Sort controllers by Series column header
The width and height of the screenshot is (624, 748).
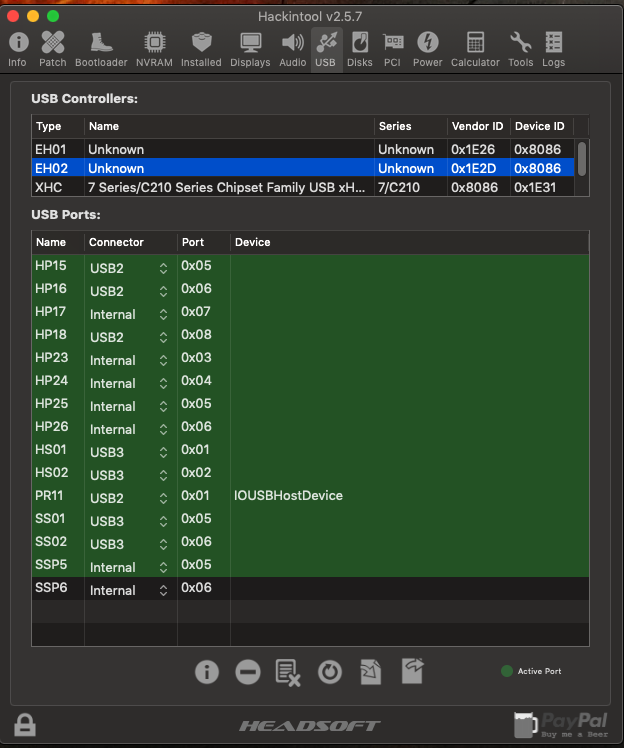[411, 126]
